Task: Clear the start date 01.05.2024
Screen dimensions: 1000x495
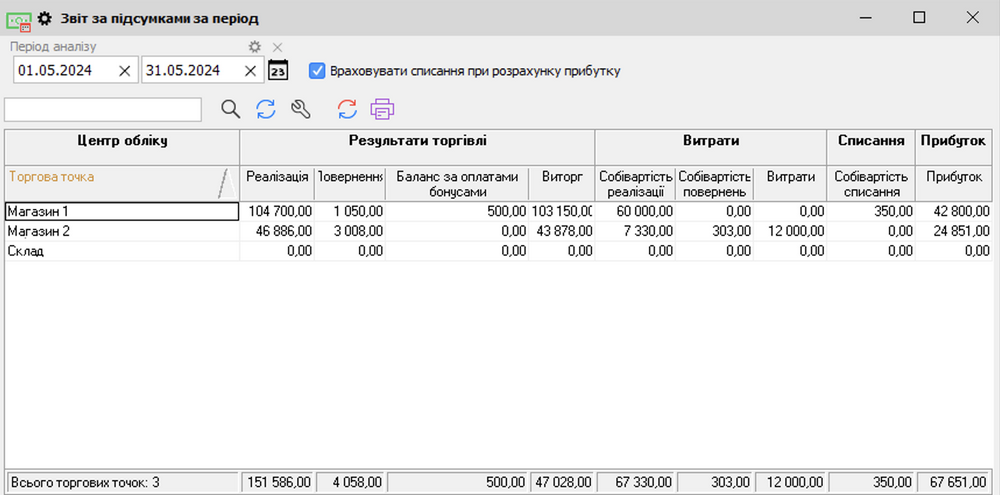Action: click(x=124, y=70)
